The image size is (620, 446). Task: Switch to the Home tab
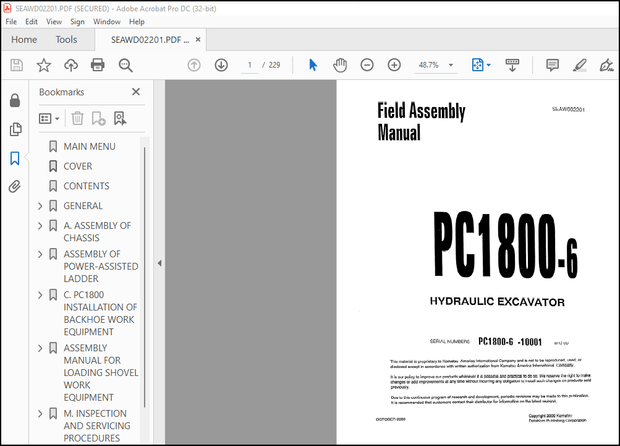[x=24, y=40]
